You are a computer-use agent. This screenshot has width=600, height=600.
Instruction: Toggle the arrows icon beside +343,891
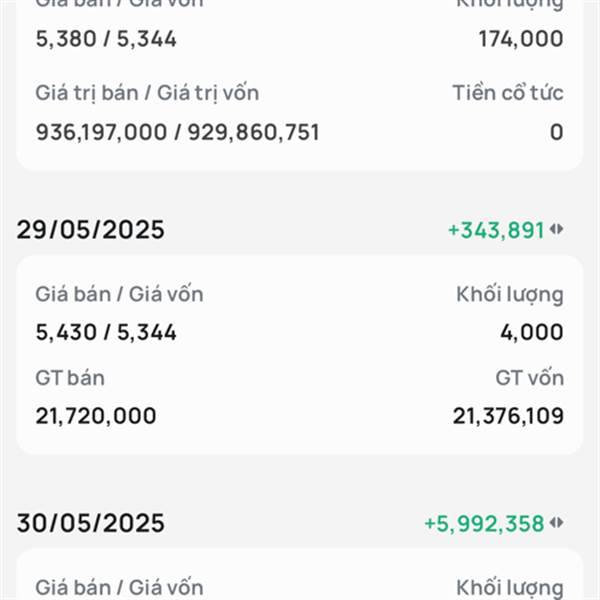click(x=556, y=230)
